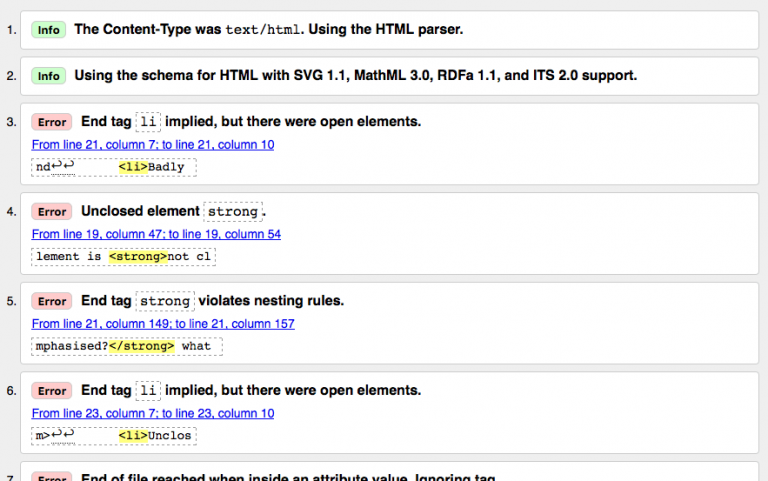Click the 'li' code in message 6 heading
The height and width of the screenshot is (481, 768).
(x=149, y=391)
